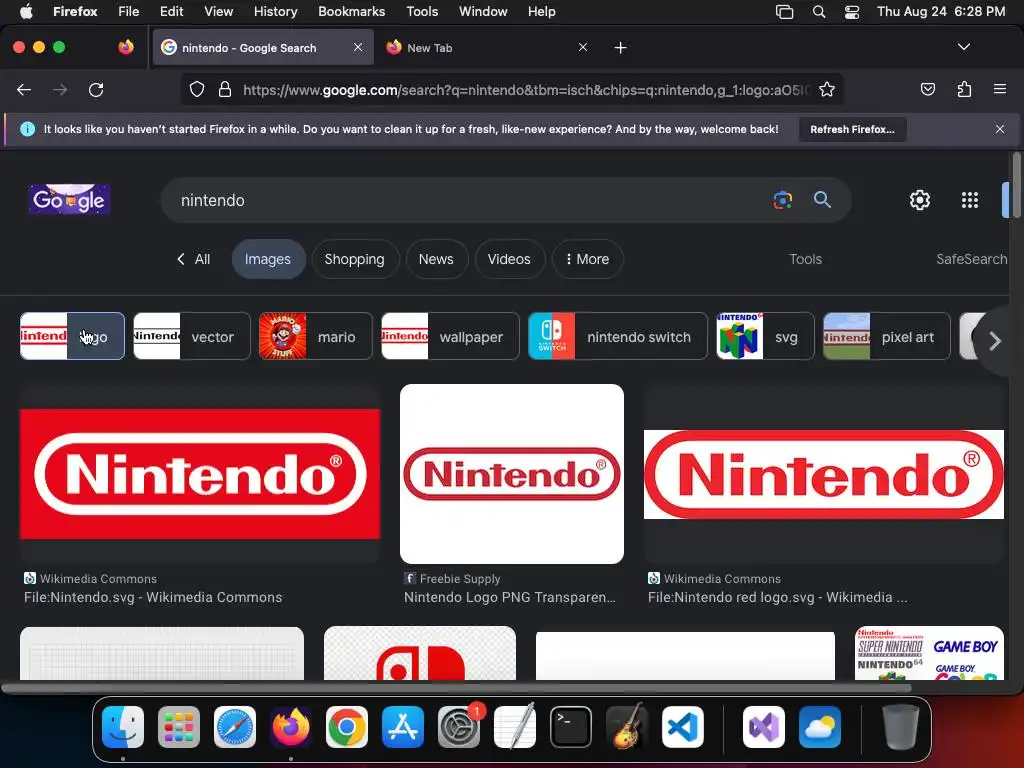
Task: Bookmark this page with the star icon
Action: (827, 89)
